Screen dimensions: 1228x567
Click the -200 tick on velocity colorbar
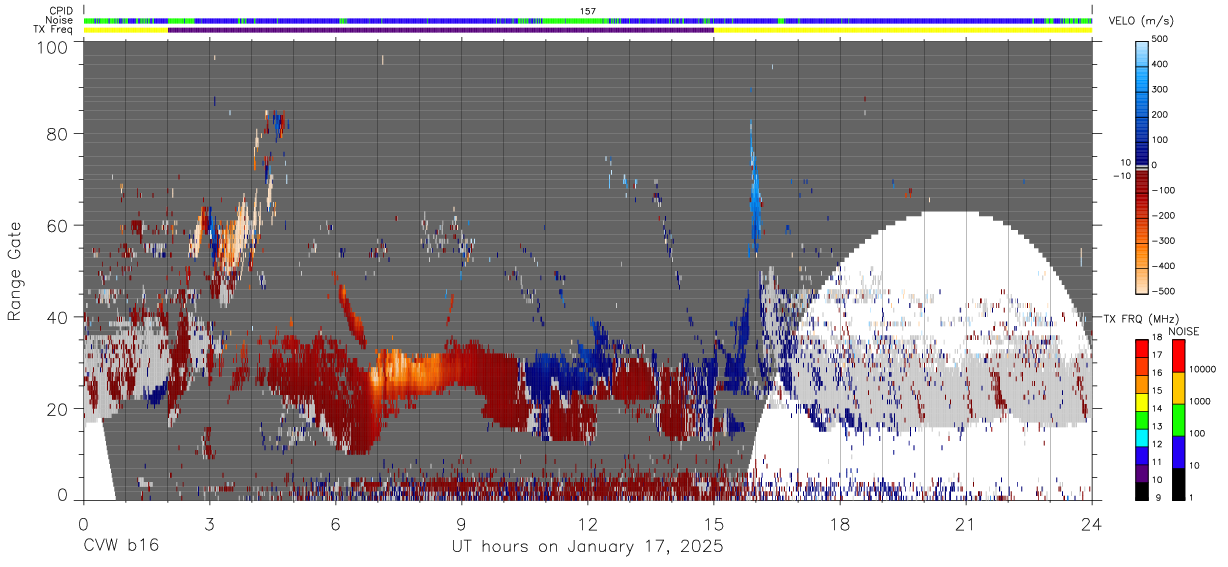[1163, 215]
